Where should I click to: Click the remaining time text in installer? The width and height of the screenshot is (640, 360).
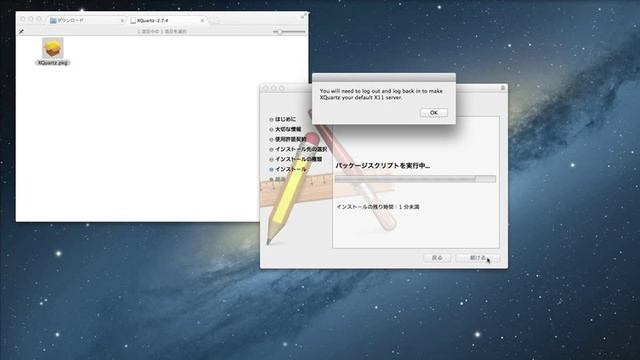point(378,207)
